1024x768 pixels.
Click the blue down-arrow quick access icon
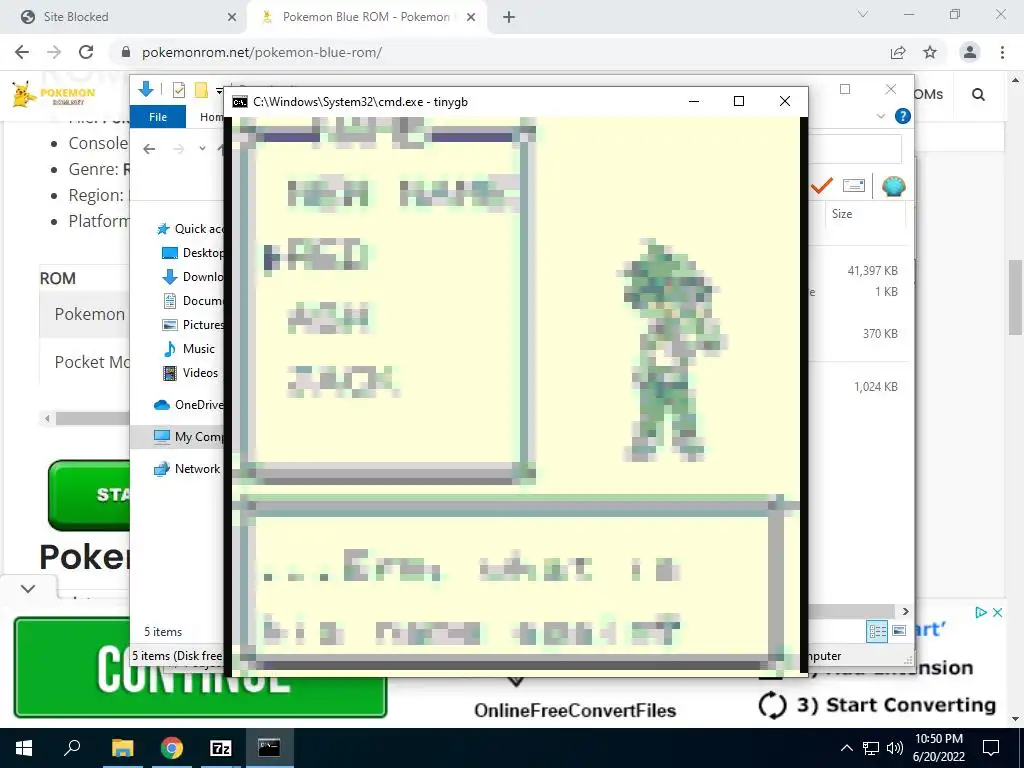click(x=146, y=89)
